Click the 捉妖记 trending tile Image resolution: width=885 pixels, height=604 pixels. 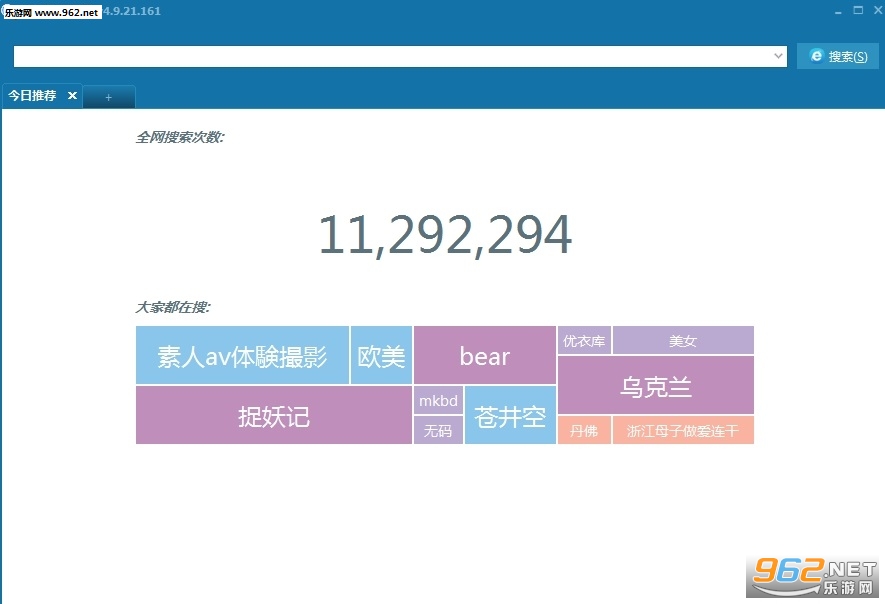(x=274, y=415)
